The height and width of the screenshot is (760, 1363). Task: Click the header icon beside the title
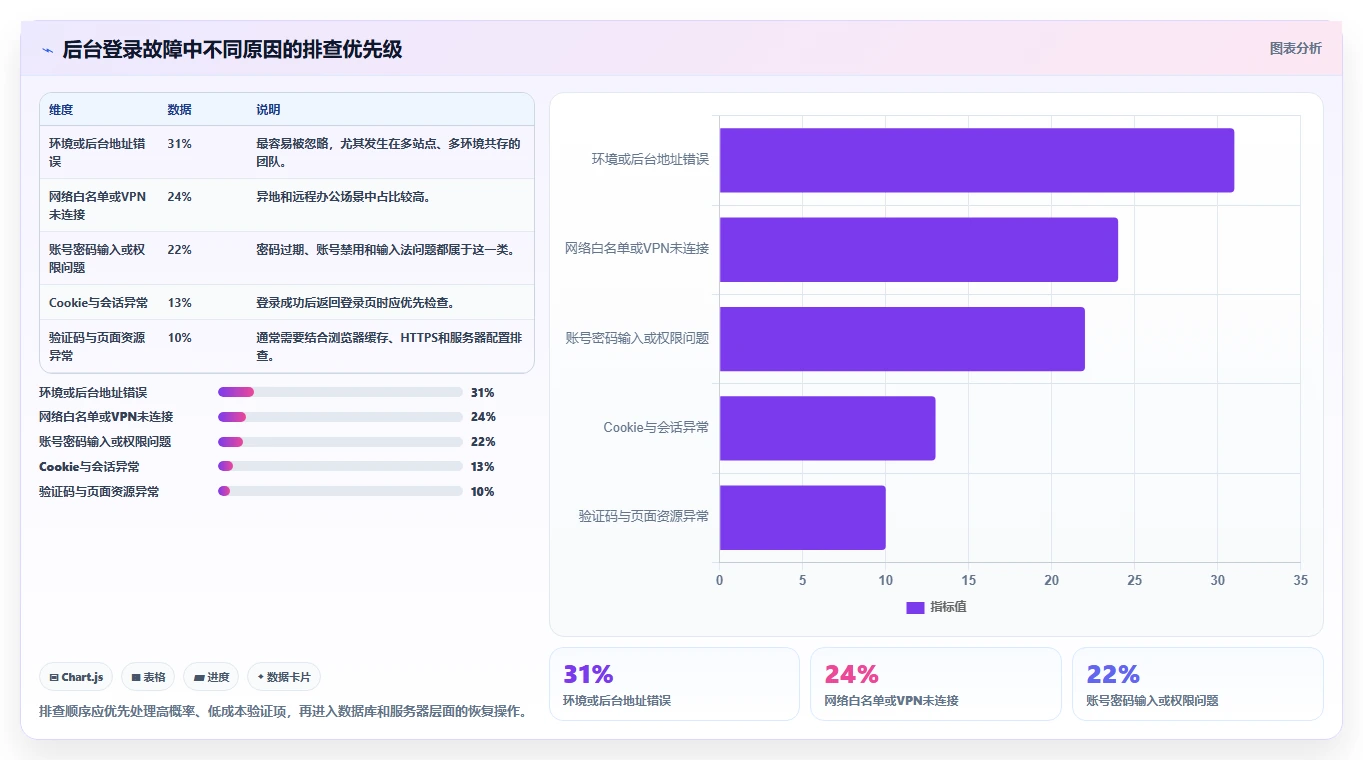click(x=47, y=50)
